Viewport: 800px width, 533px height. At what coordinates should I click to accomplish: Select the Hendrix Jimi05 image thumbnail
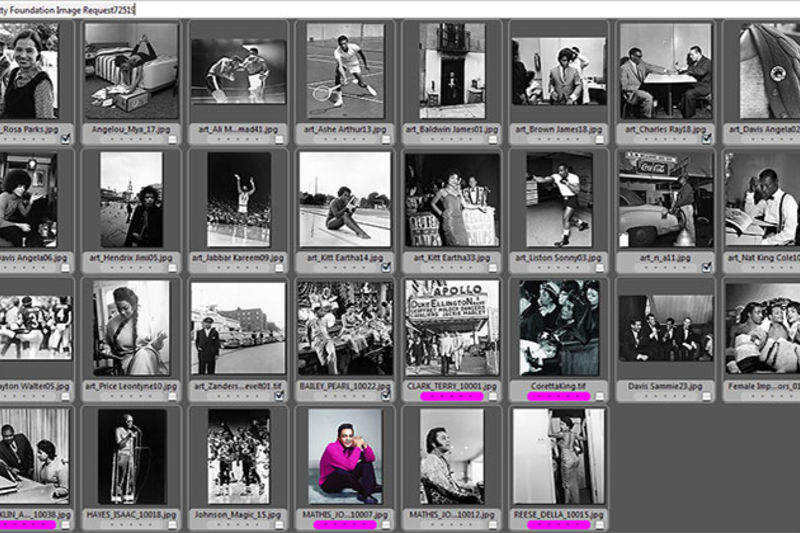(131, 199)
